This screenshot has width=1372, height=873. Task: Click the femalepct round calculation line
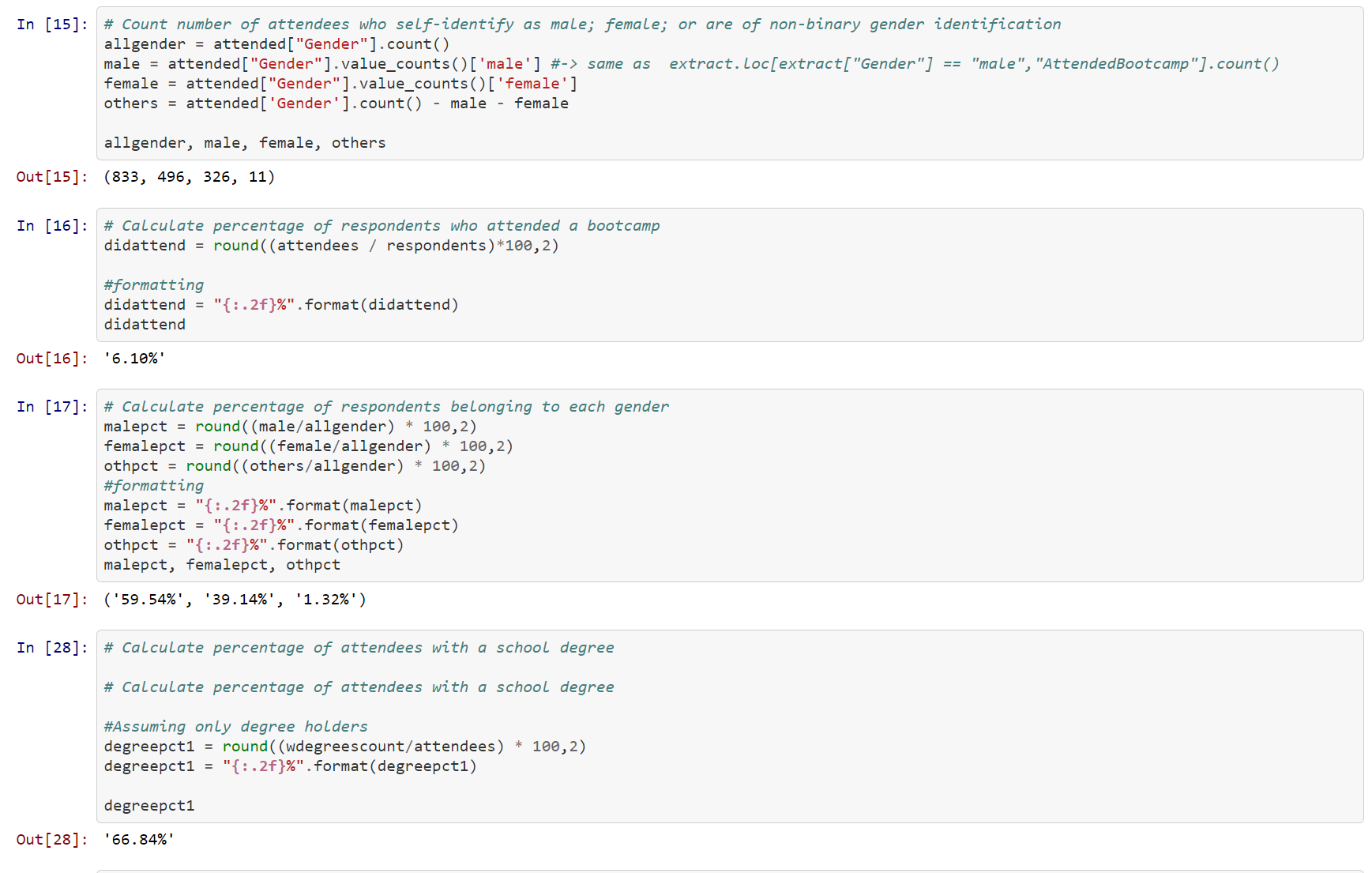(307, 446)
